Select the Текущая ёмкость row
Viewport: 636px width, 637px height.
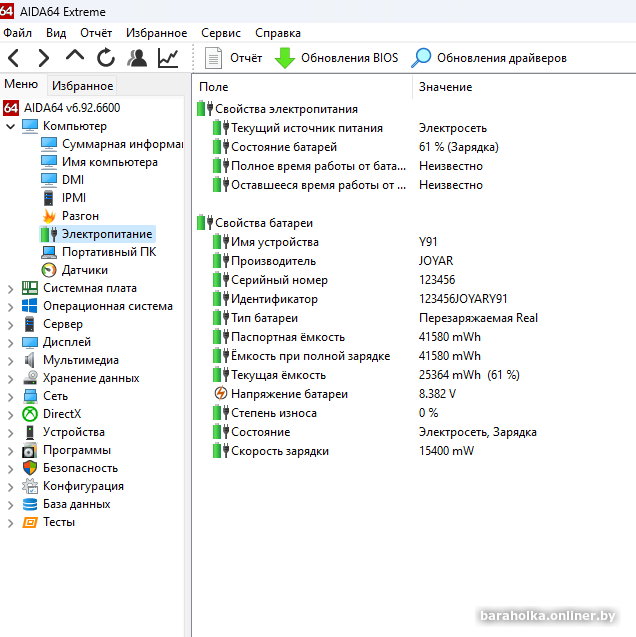tap(278, 375)
